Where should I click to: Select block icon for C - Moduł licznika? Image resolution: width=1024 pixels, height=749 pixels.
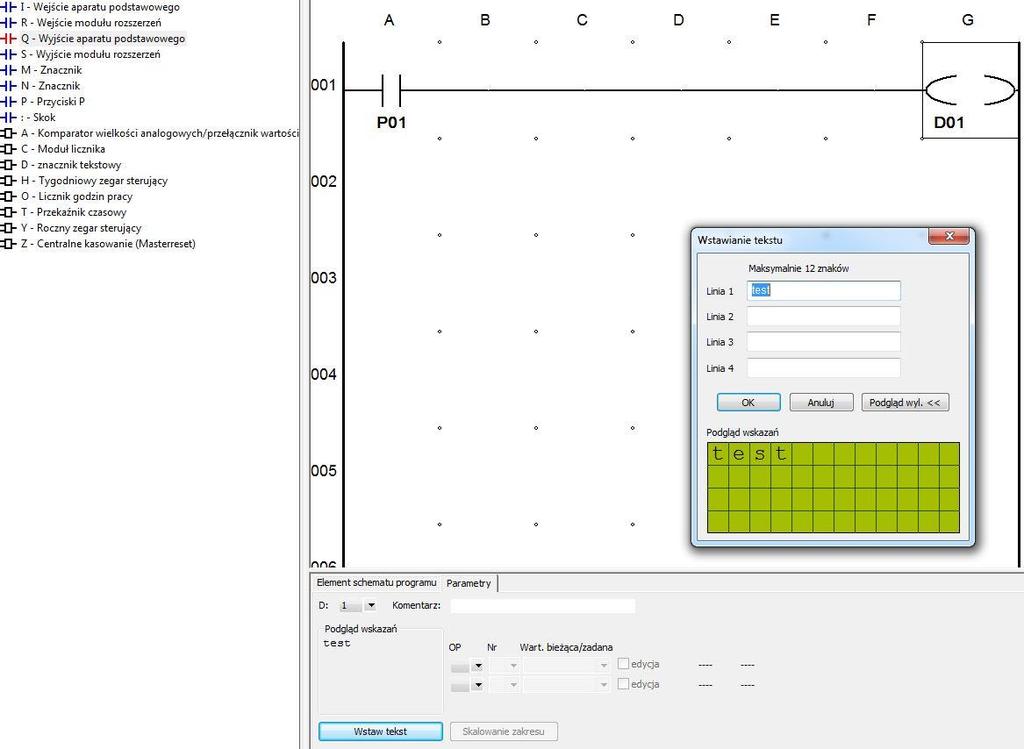8,149
